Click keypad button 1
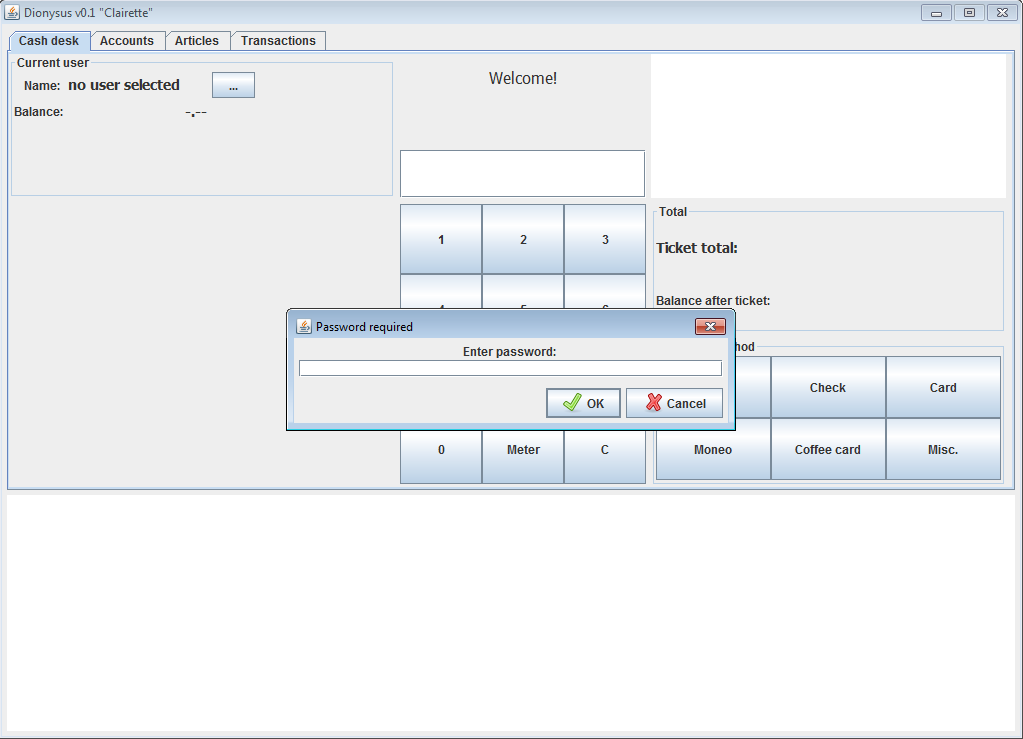Screen dimensions: 1023x739 click(441, 239)
